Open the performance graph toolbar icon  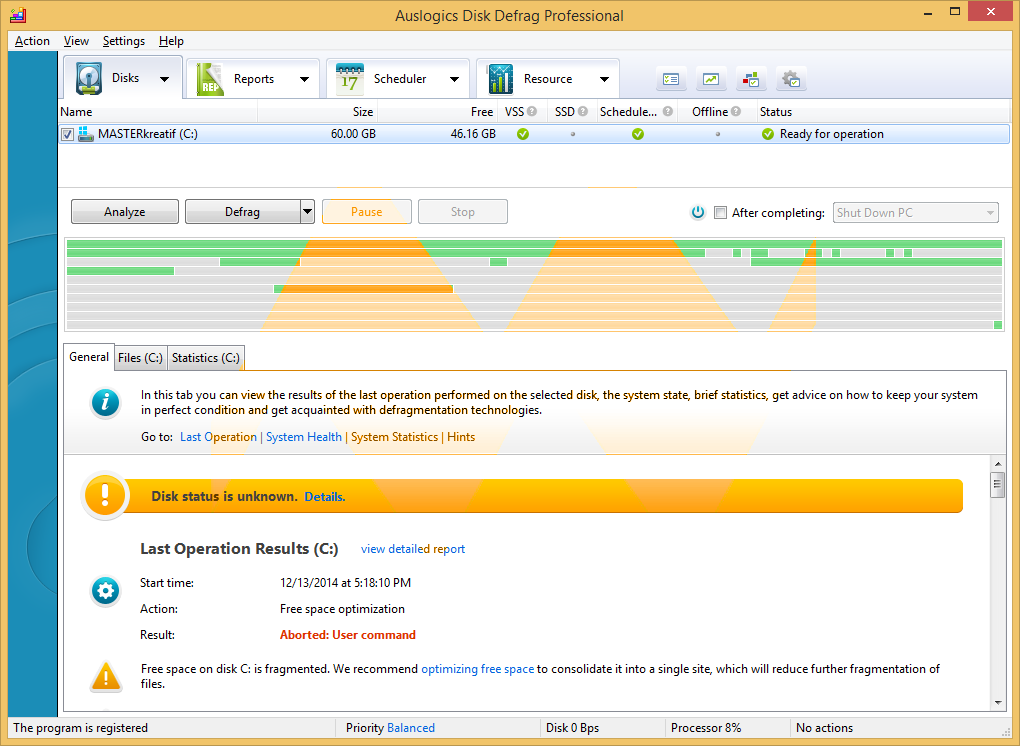710,79
